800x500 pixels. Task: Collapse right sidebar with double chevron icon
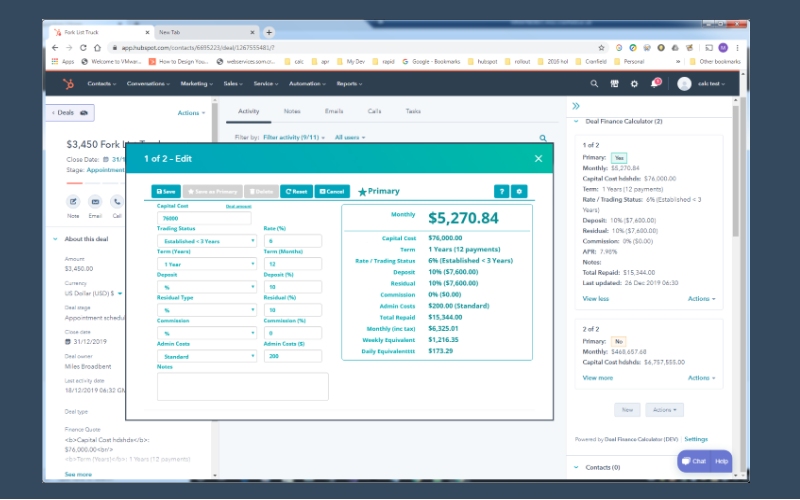point(576,105)
